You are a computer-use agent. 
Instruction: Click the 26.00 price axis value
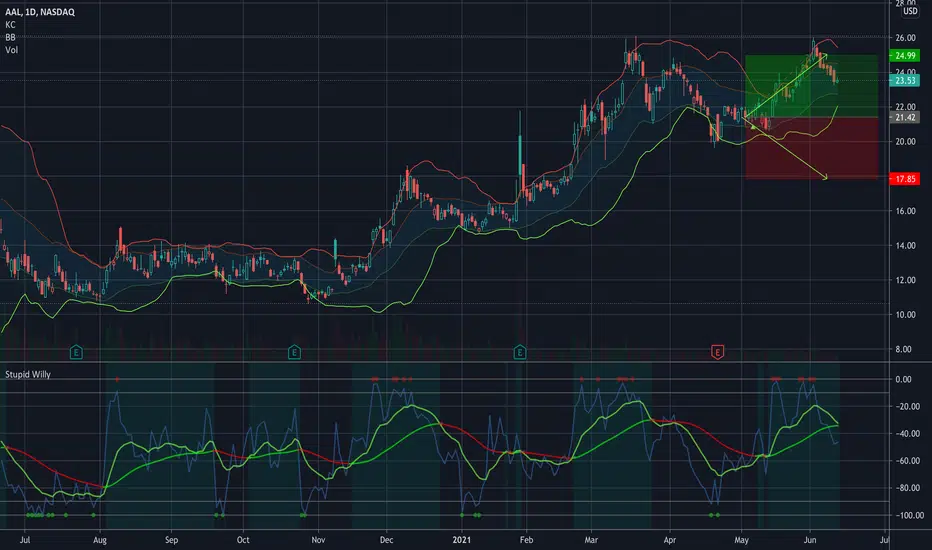click(905, 37)
